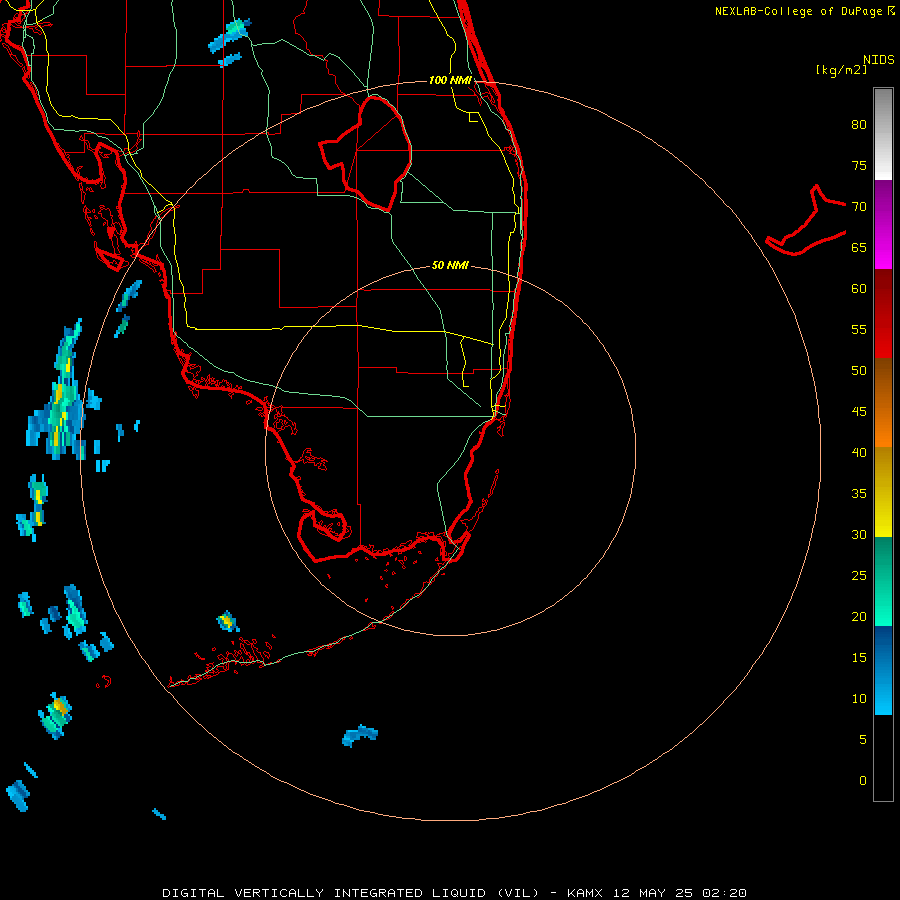Viewport: 900px width, 900px height.
Task: Pick the yellow segment of the color scale
Action: pyautogui.click(x=883, y=492)
